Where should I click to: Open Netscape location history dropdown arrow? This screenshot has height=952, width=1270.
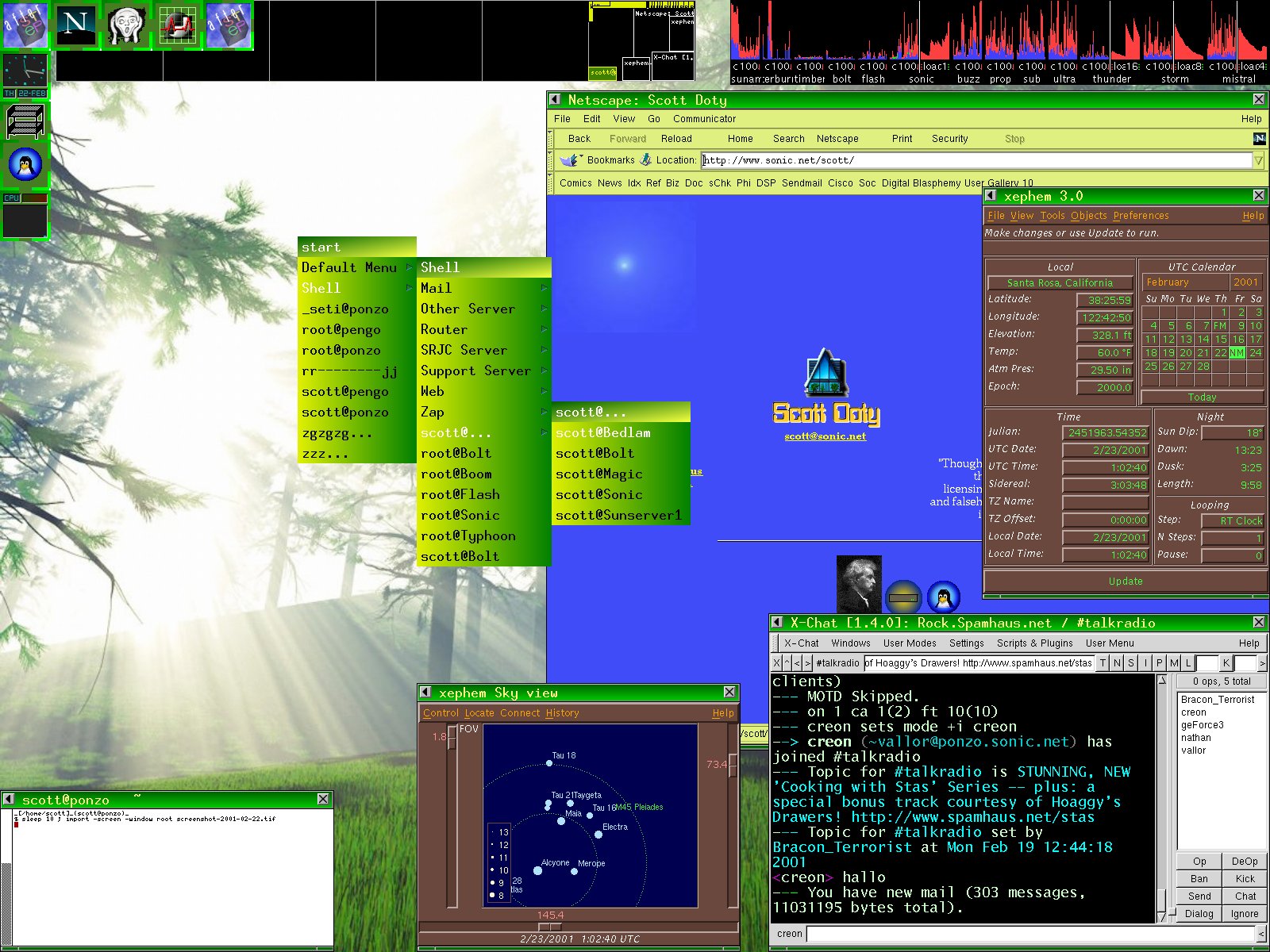tap(1258, 160)
